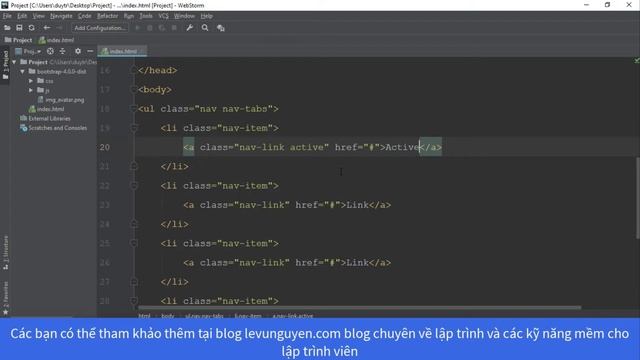
Task: Expand the css folder arrow
Action: [31, 81]
